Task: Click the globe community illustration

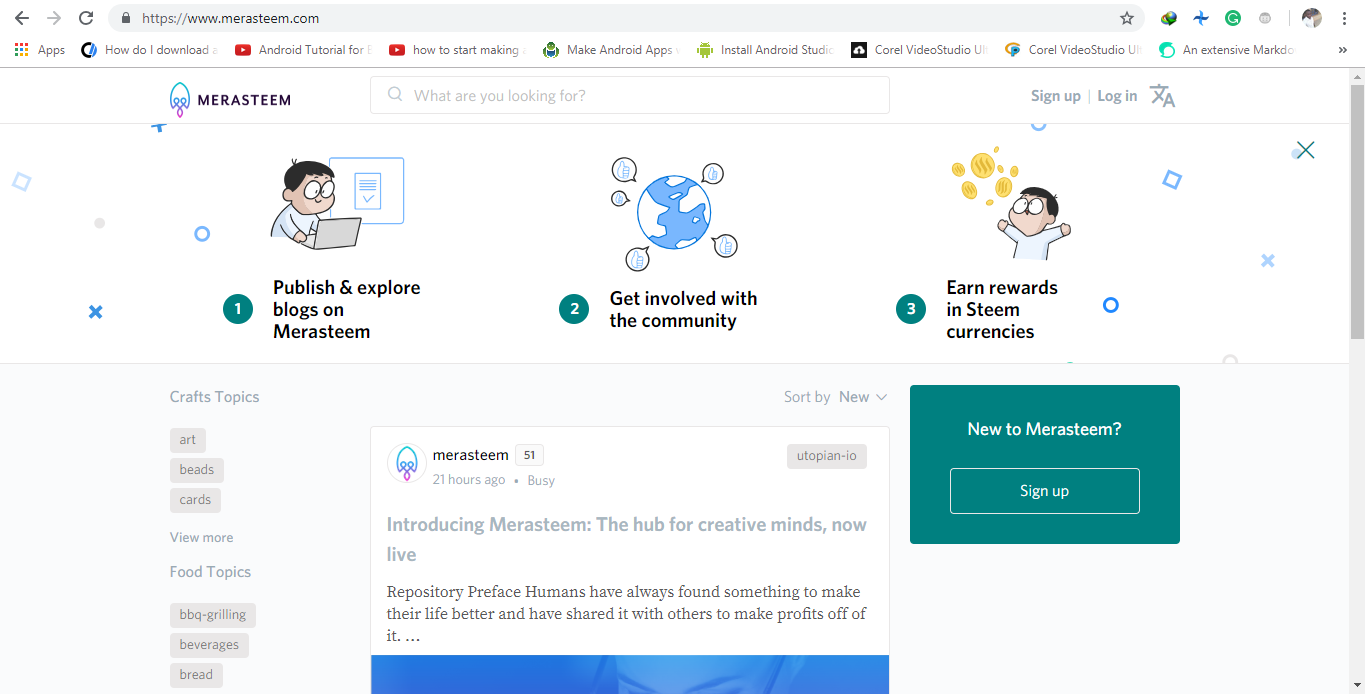Action: pyautogui.click(x=673, y=212)
